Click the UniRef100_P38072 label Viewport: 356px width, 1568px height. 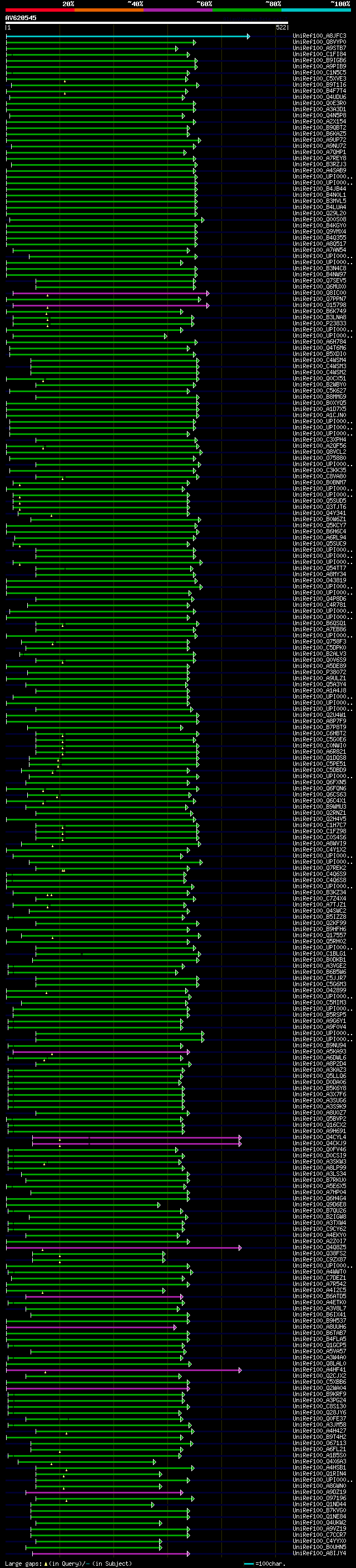click(319, 672)
